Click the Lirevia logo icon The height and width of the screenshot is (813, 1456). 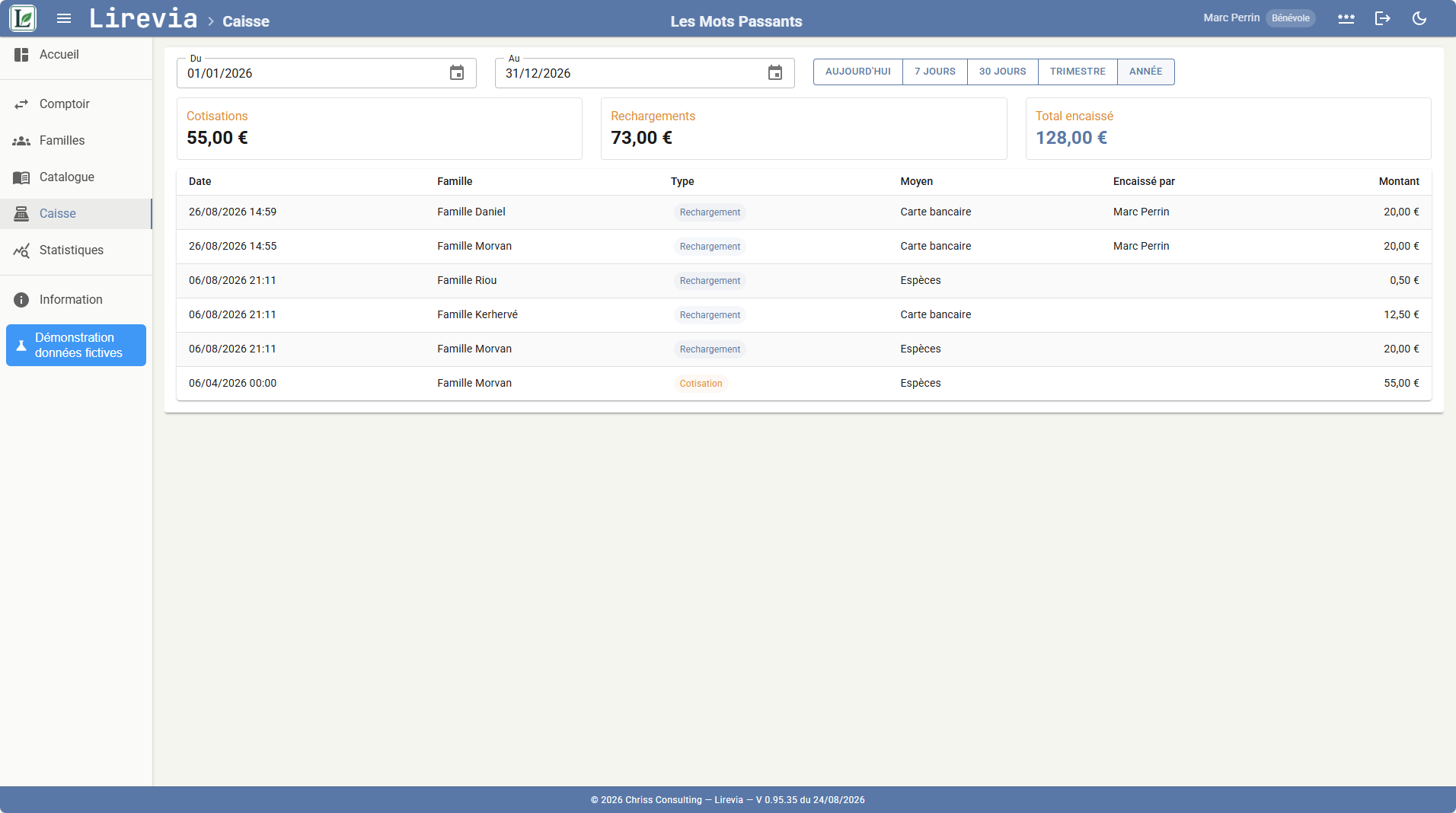(23, 18)
